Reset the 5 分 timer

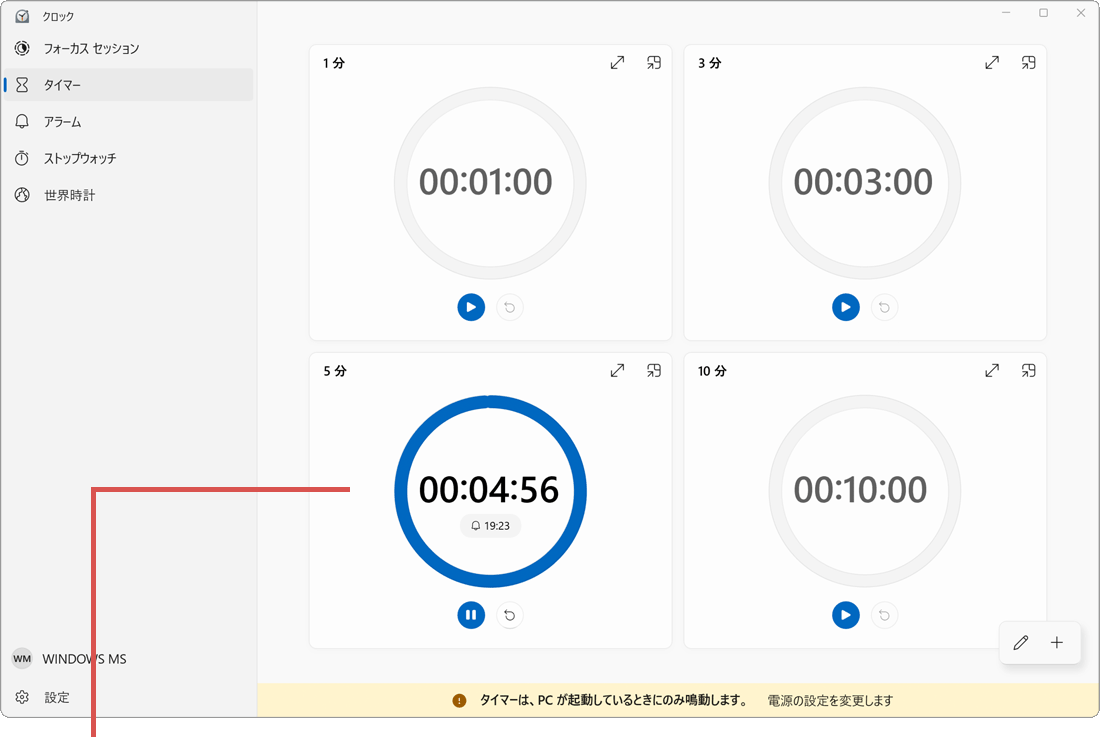[510, 615]
